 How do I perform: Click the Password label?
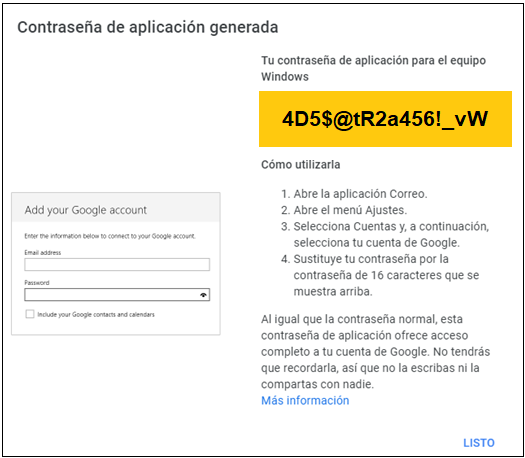[x=37, y=283]
